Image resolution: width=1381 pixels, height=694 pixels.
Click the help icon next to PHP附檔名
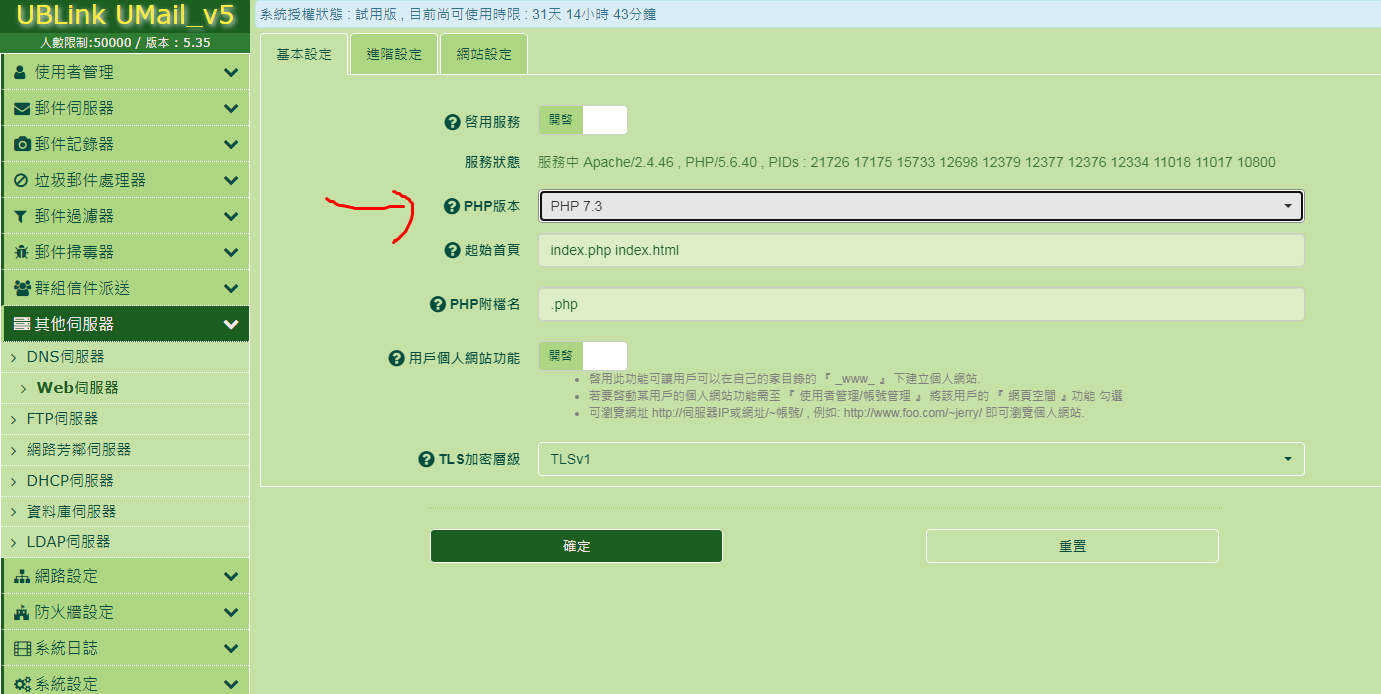437,305
